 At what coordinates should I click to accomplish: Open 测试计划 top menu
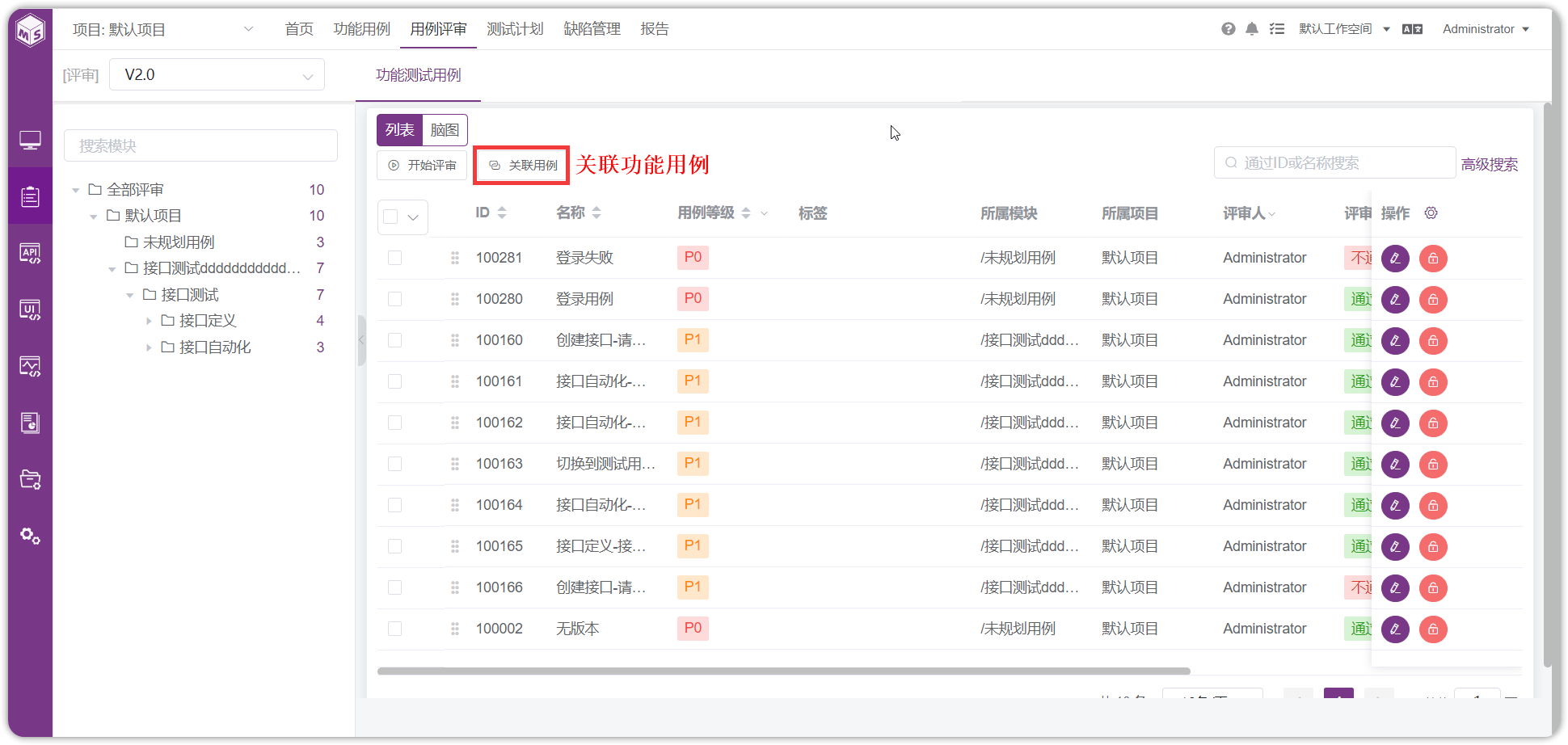pyautogui.click(x=515, y=29)
